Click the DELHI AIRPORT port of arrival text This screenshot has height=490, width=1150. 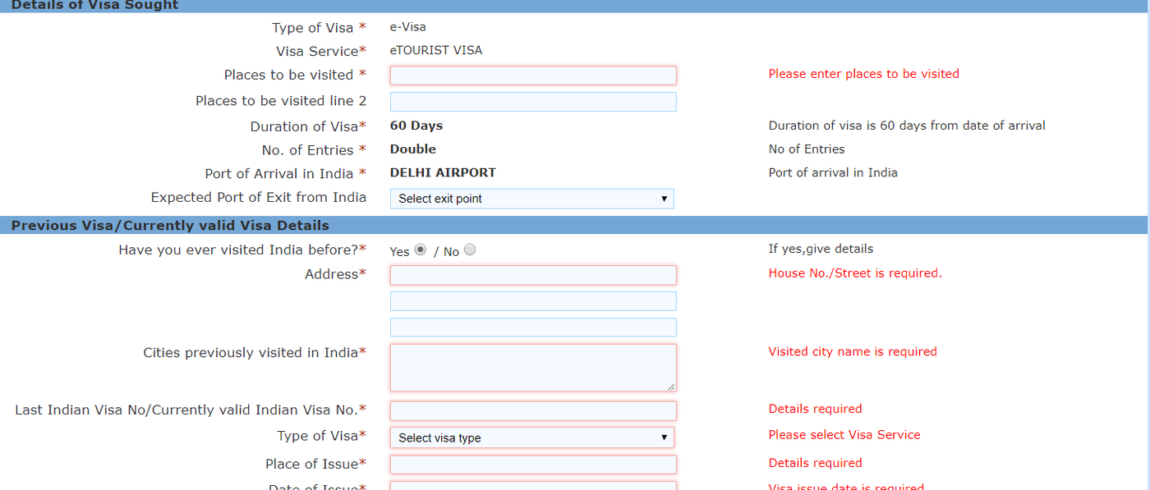(443, 172)
